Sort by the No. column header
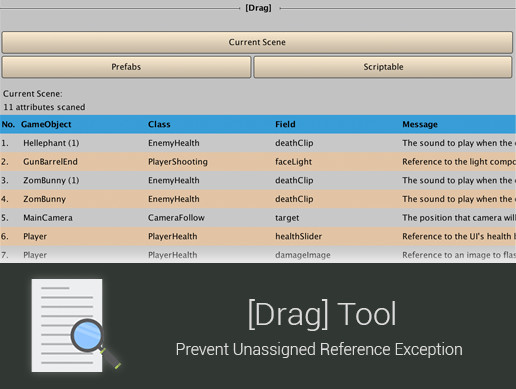Viewport: 516px width, 389px height. coord(8,124)
